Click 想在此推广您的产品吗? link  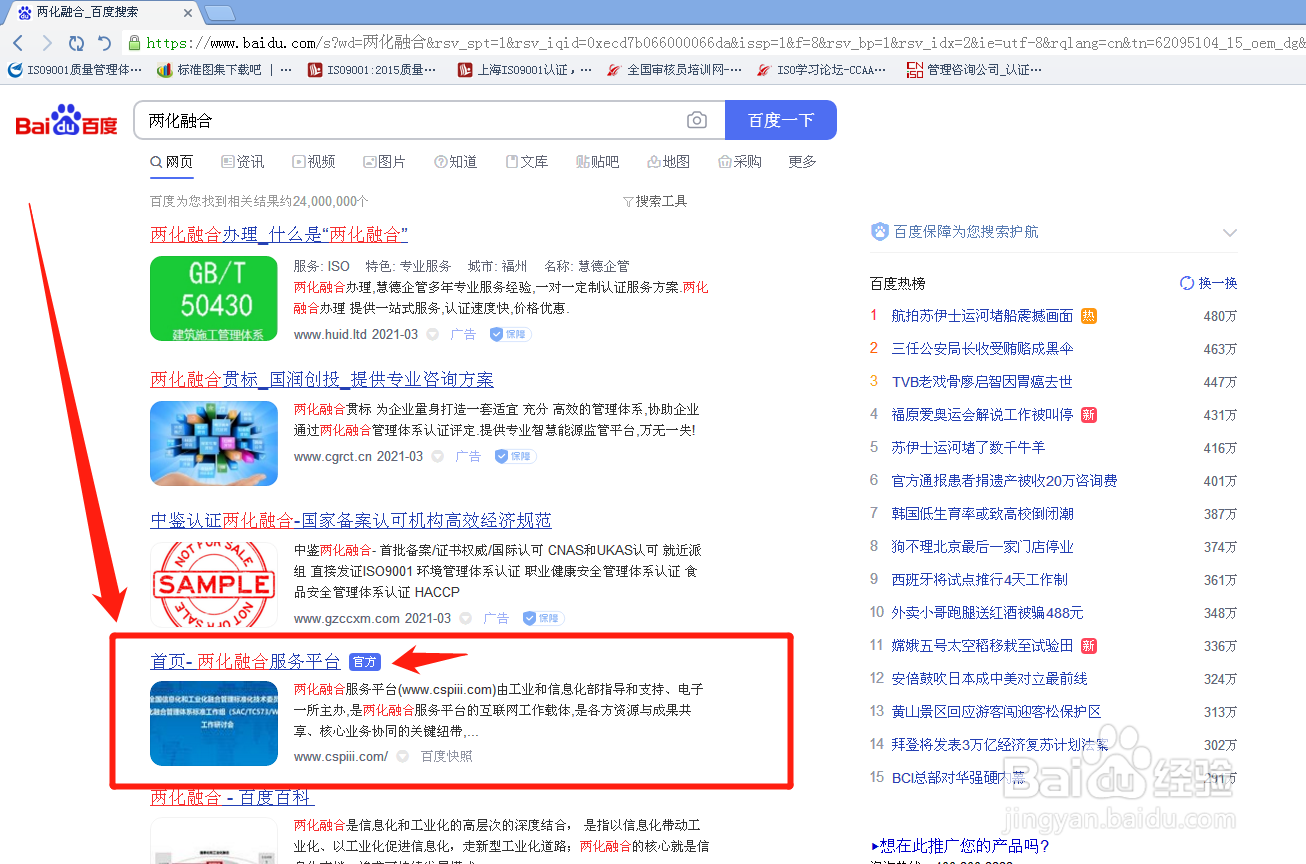(960, 847)
